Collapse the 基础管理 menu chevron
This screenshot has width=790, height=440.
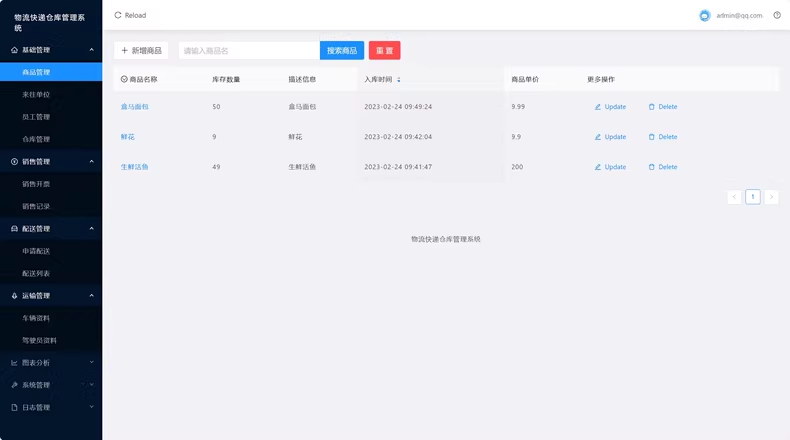[x=91, y=50]
